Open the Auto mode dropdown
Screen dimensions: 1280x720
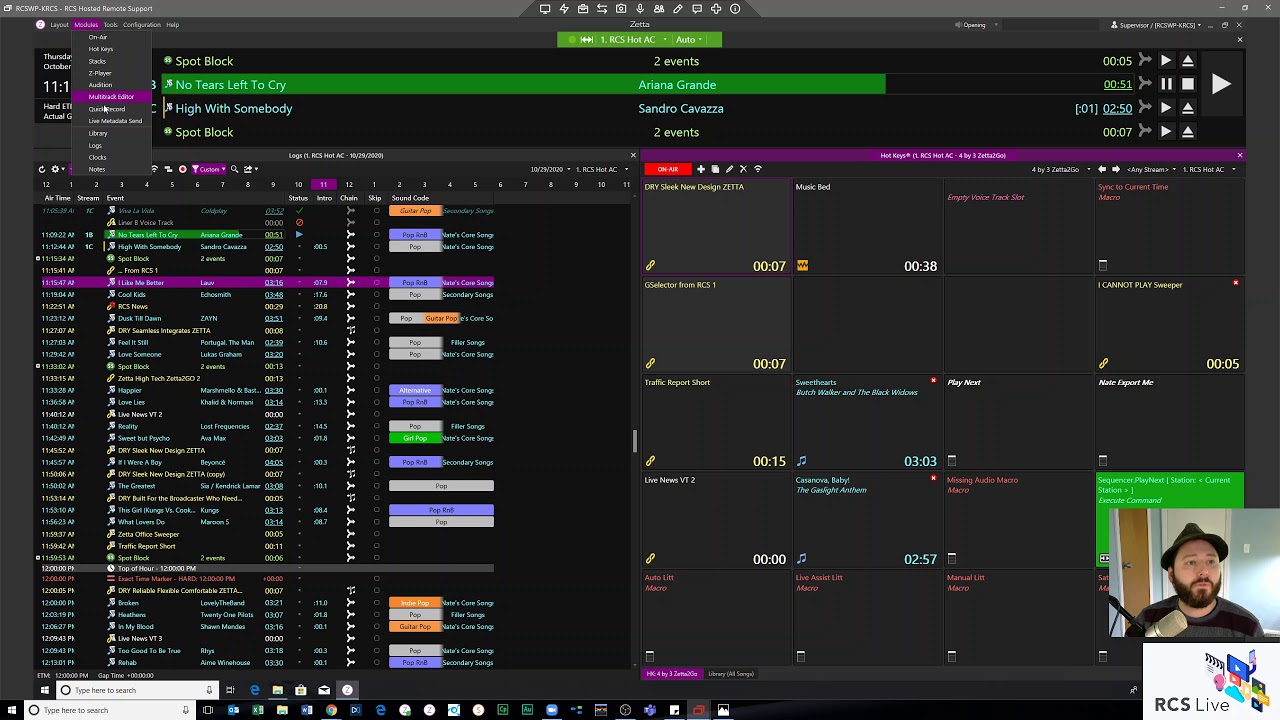tap(689, 39)
